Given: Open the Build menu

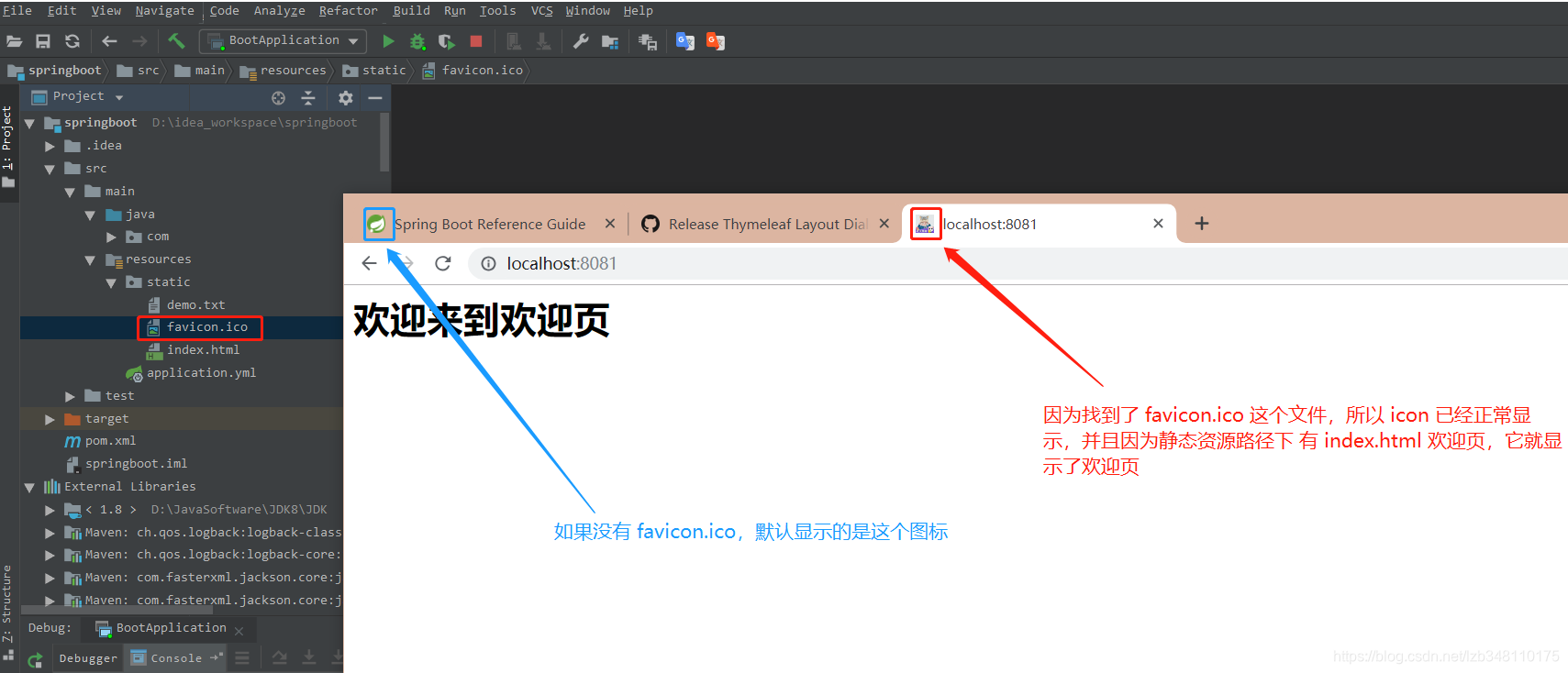Looking at the screenshot, I should coord(411,10).
